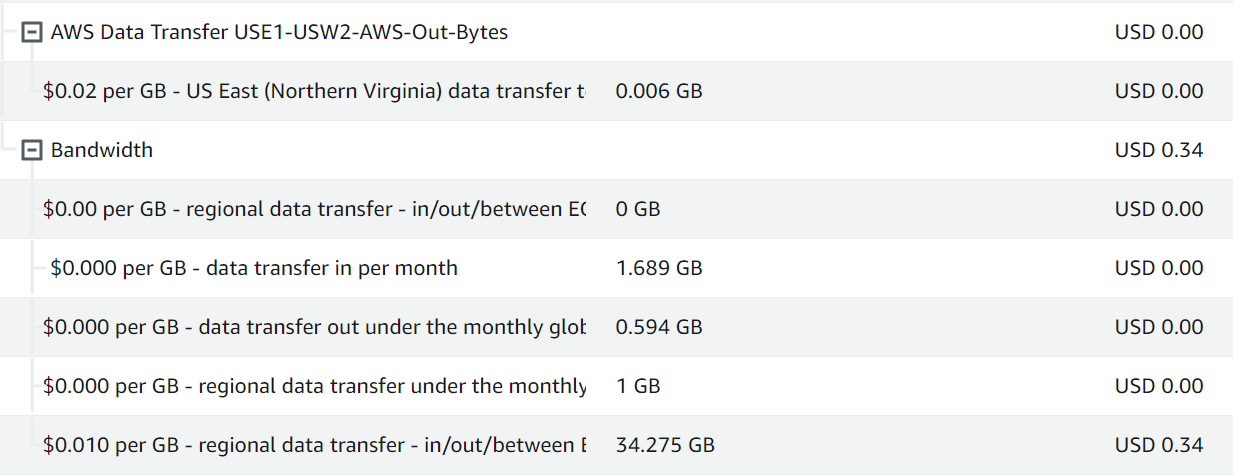Click the Bandwidth heading label
Screen dimensions: 1233x475
pyautogui.click(x=102, y=150)
